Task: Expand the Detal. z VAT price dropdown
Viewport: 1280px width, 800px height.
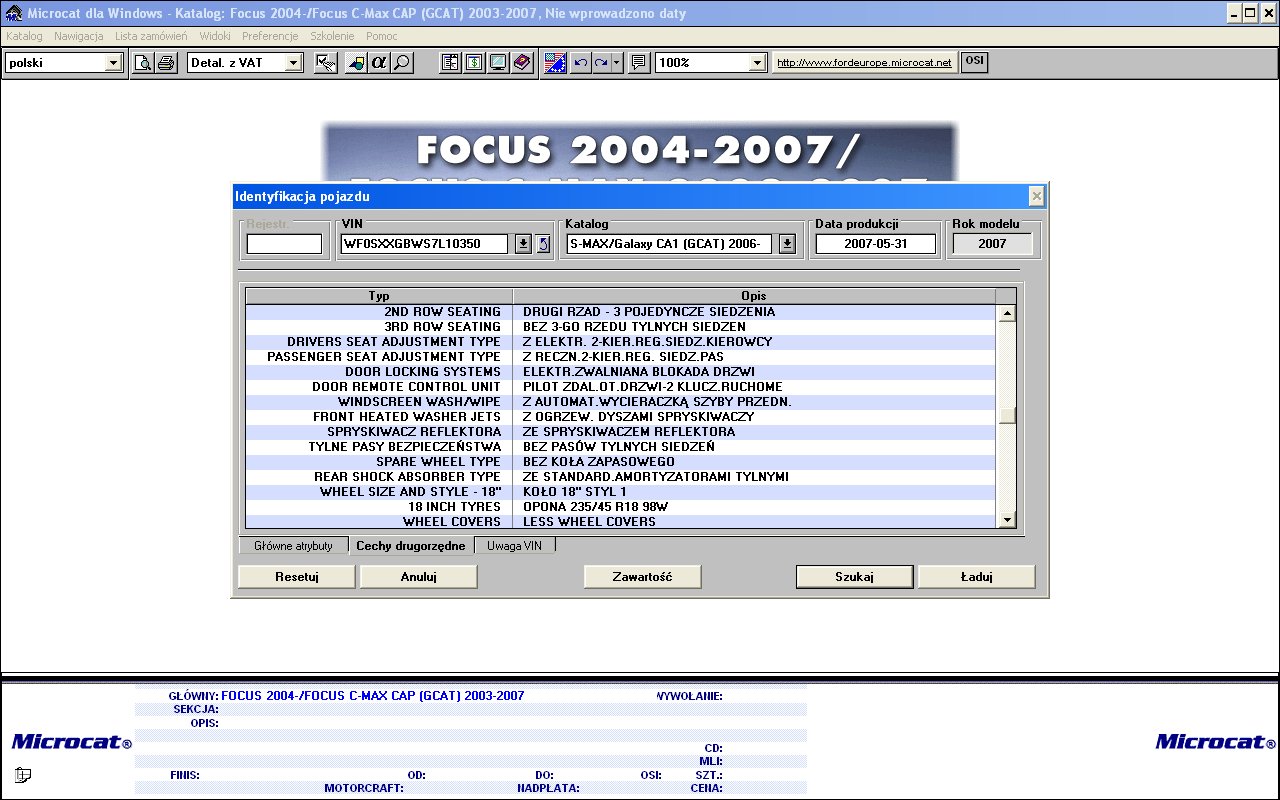Action: (293, 63)
